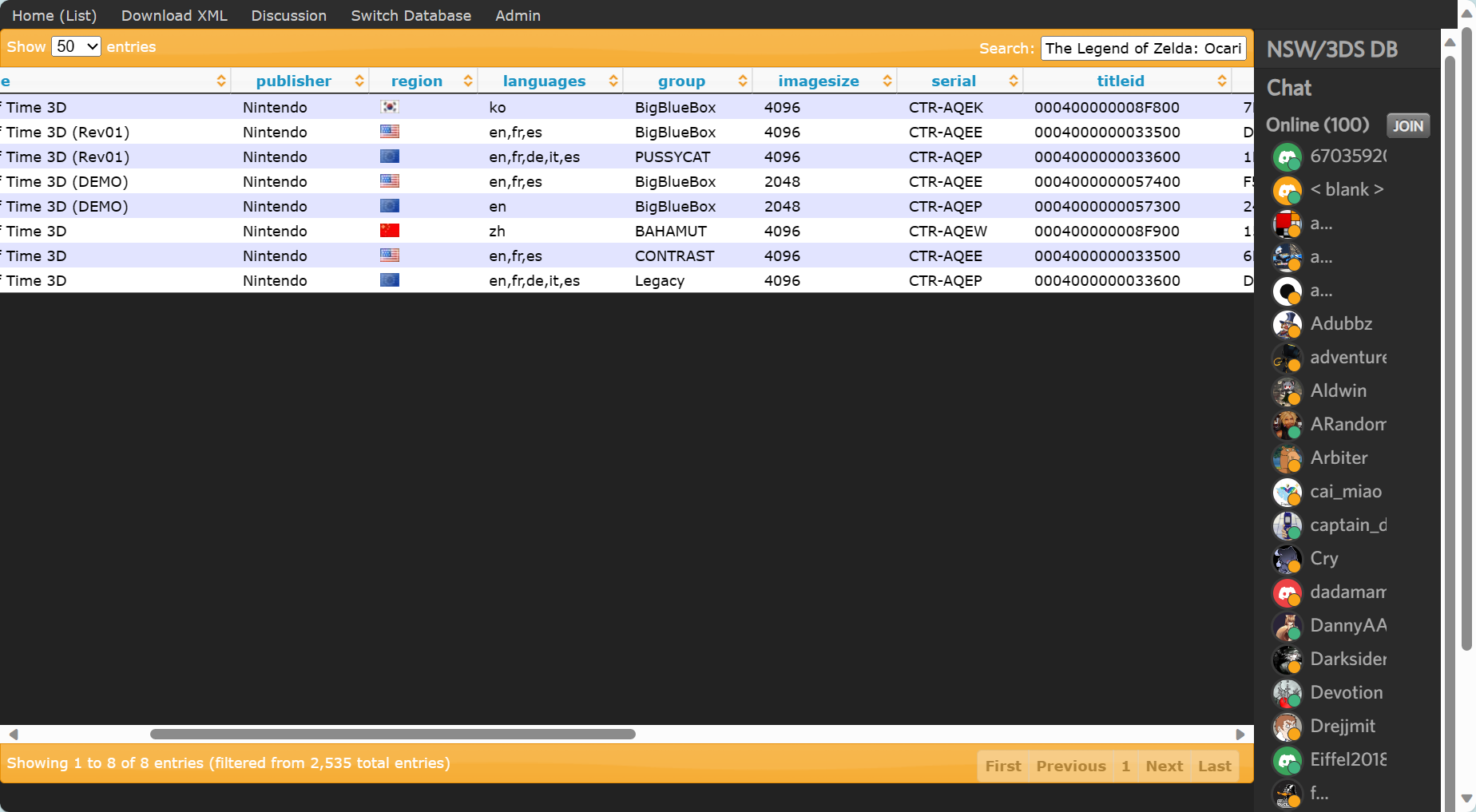Screen dimensions: 1476x812
Task: Click the JOIN chat button
Action: click(x=1408, y=125)
